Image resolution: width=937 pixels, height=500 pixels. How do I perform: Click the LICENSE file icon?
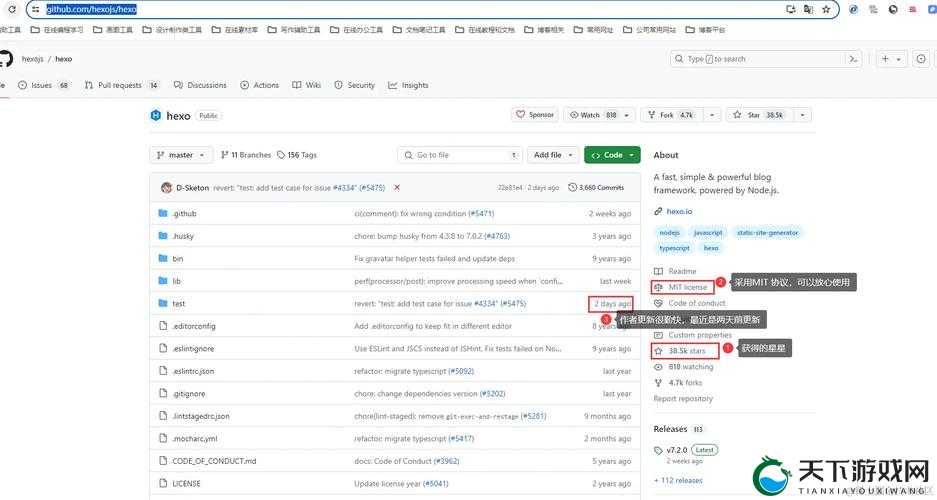tap(163, 483)
